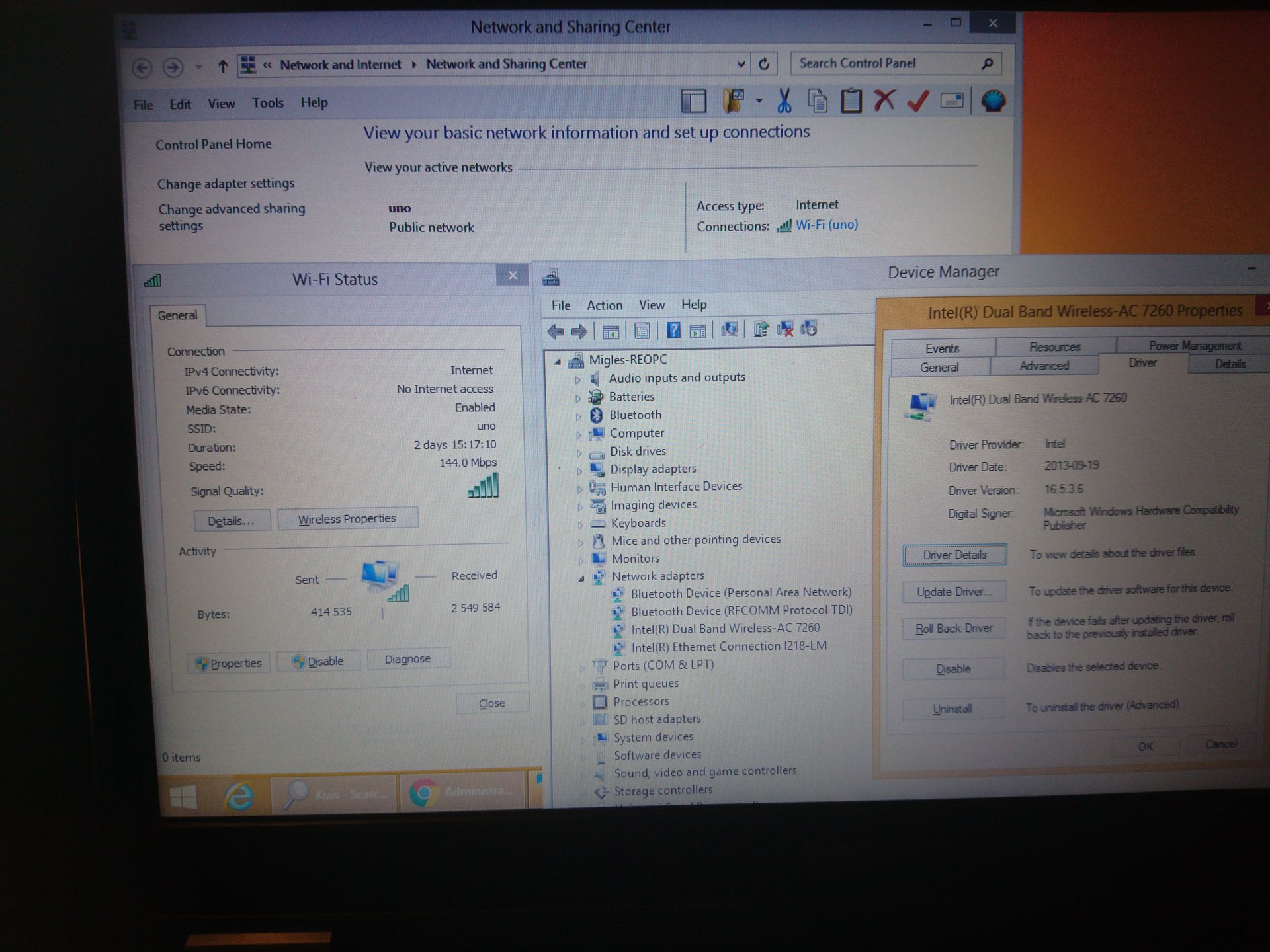Open recent locations dropdown beside forward arrow
Screen dimensions: 1270x952
pos(198,67)
